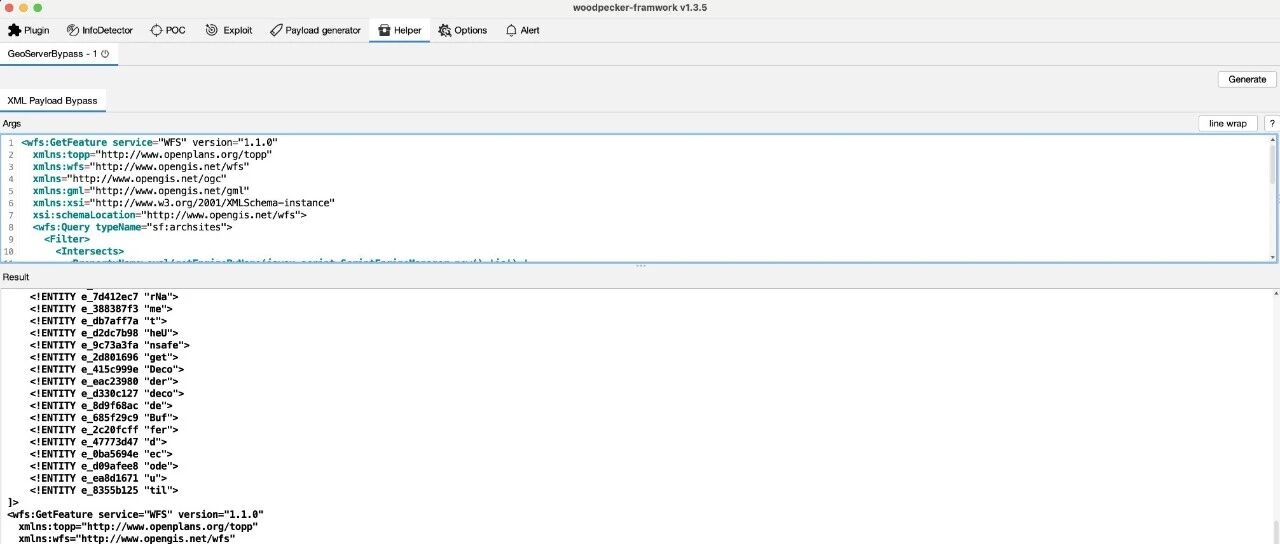The height and width of the screenshot is (544, 1280).
Task: Open the Plugin tab
Action: 28,30
